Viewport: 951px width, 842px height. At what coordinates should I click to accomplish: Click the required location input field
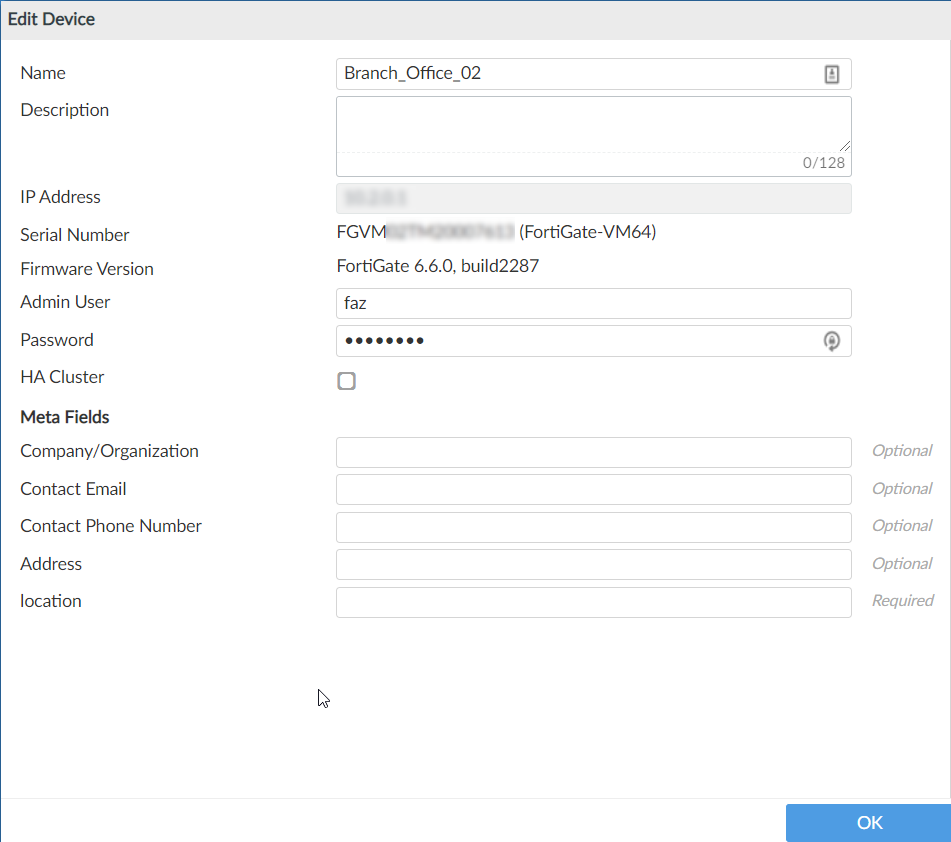(593, 602)
